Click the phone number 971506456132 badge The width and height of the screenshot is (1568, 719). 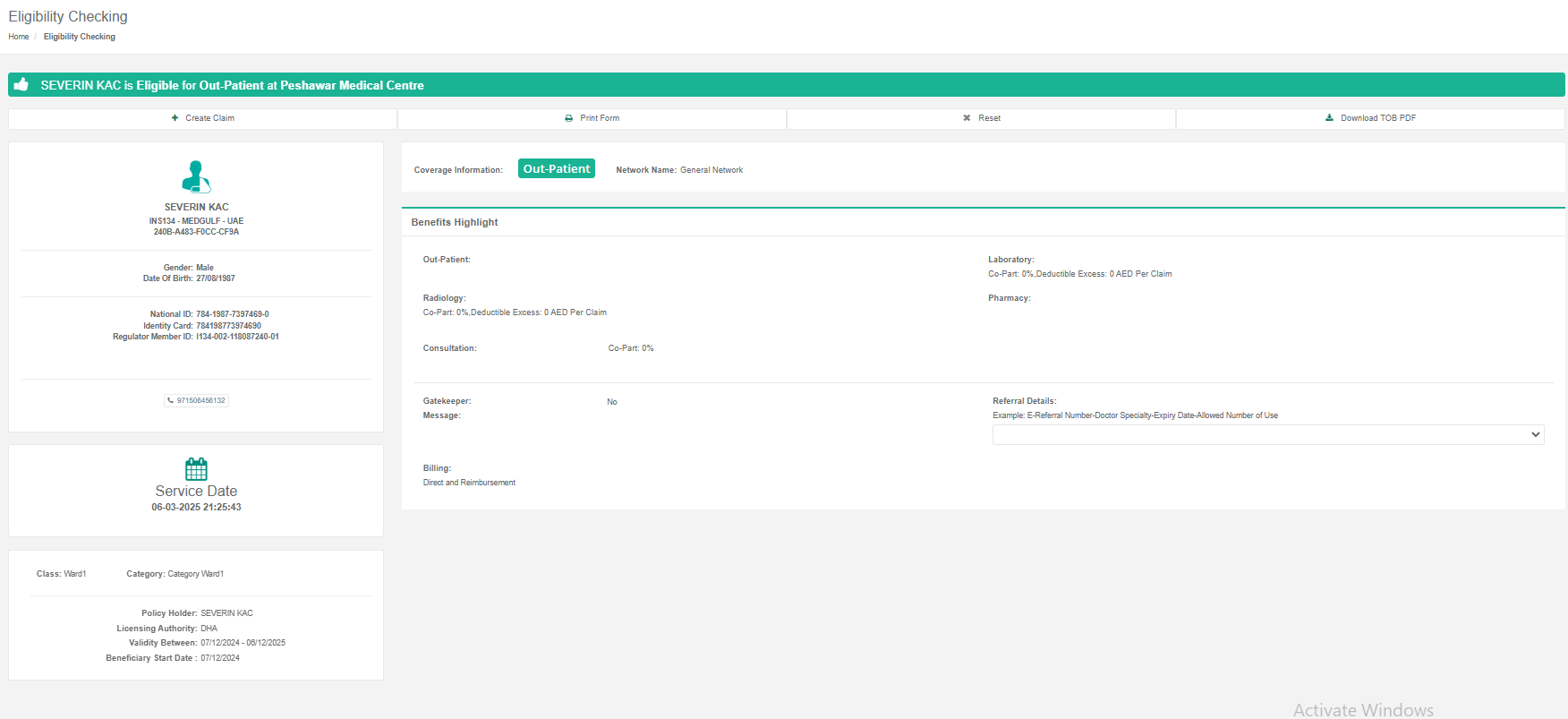click(200, 401)
